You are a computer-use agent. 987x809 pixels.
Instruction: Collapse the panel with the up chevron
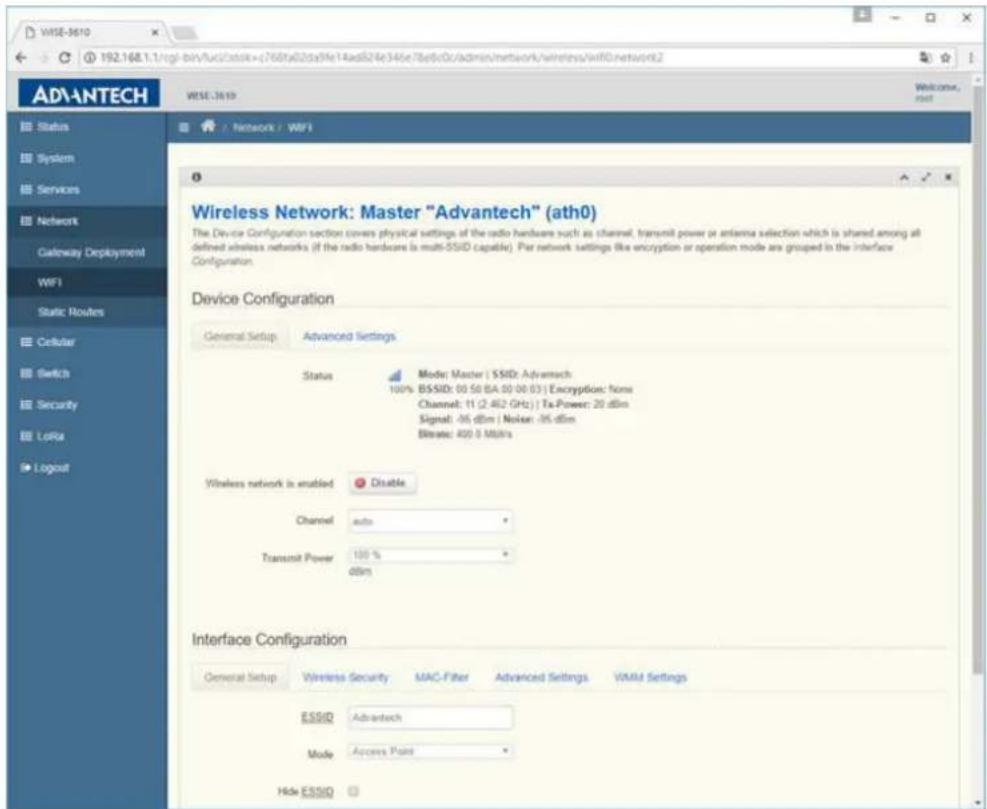[x=905, y=178]
